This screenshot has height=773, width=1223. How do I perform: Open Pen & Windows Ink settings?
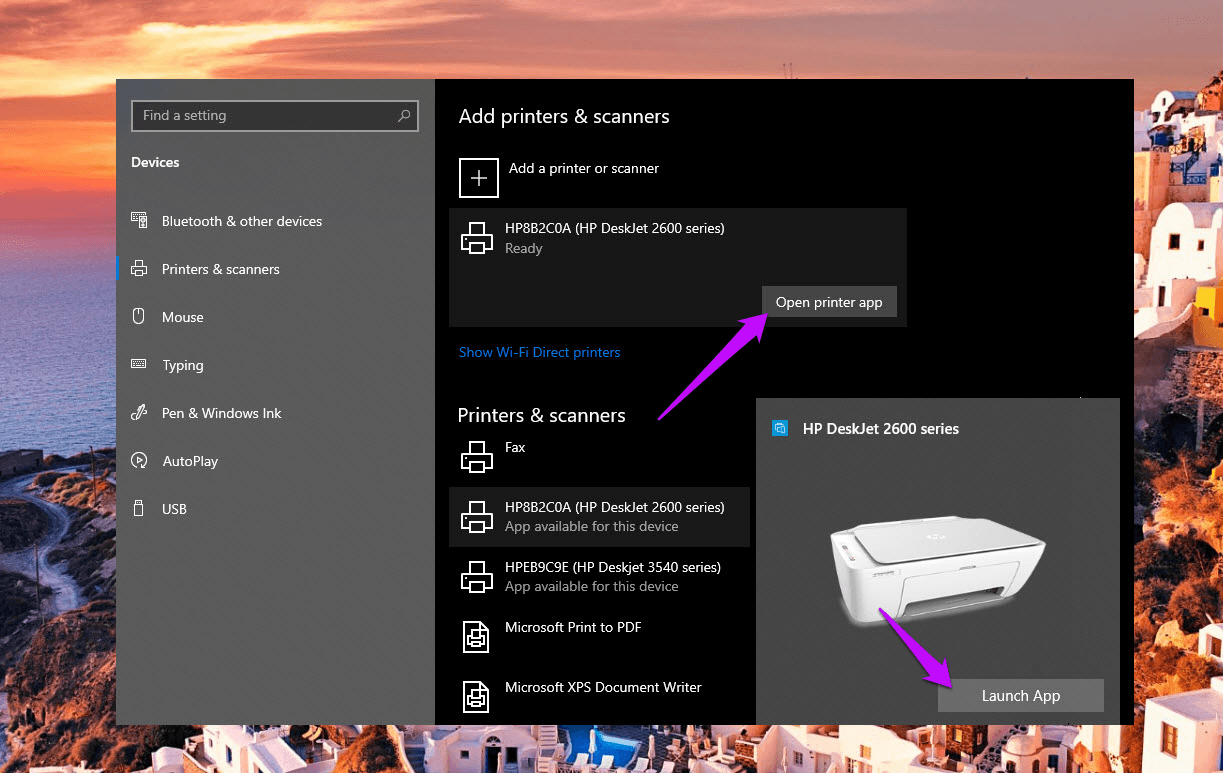221,413
